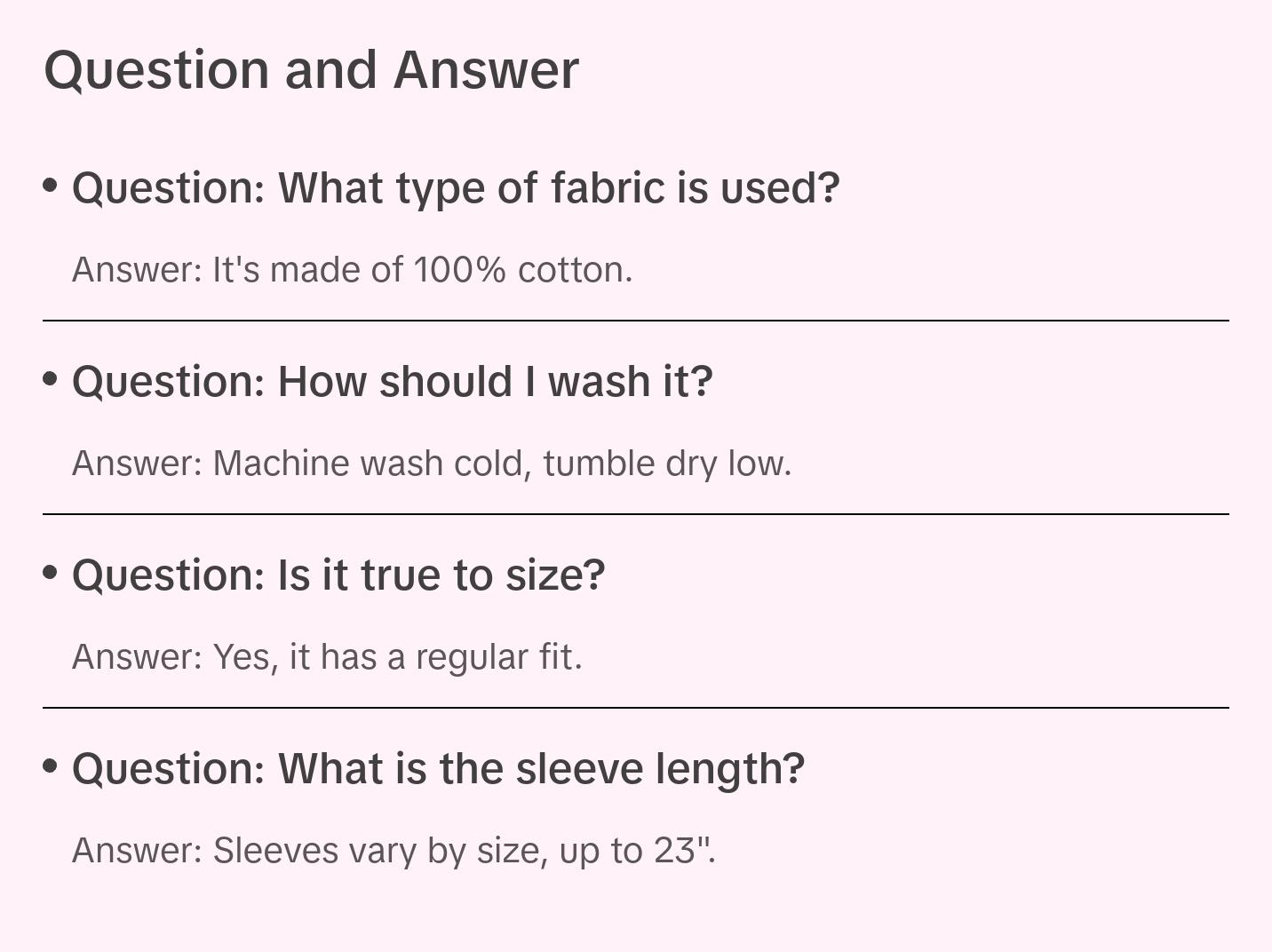Viewport: 1272px width, 952px height.
Task: Click the divider line below the regular fit answer
Action: (x=636, y=708)
